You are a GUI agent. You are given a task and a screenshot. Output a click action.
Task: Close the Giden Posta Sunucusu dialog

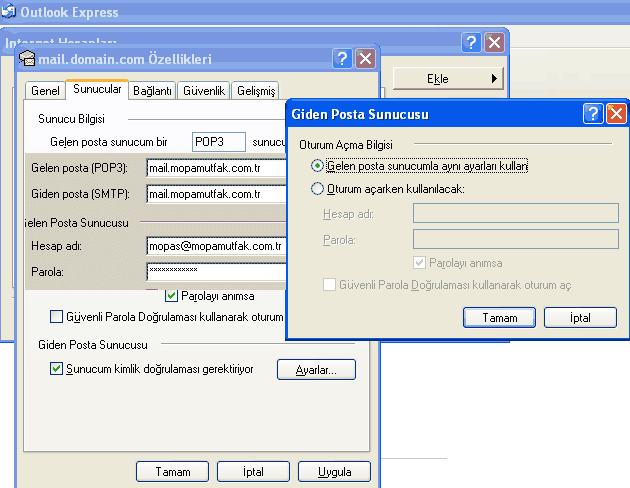click(x=616, y=114)
